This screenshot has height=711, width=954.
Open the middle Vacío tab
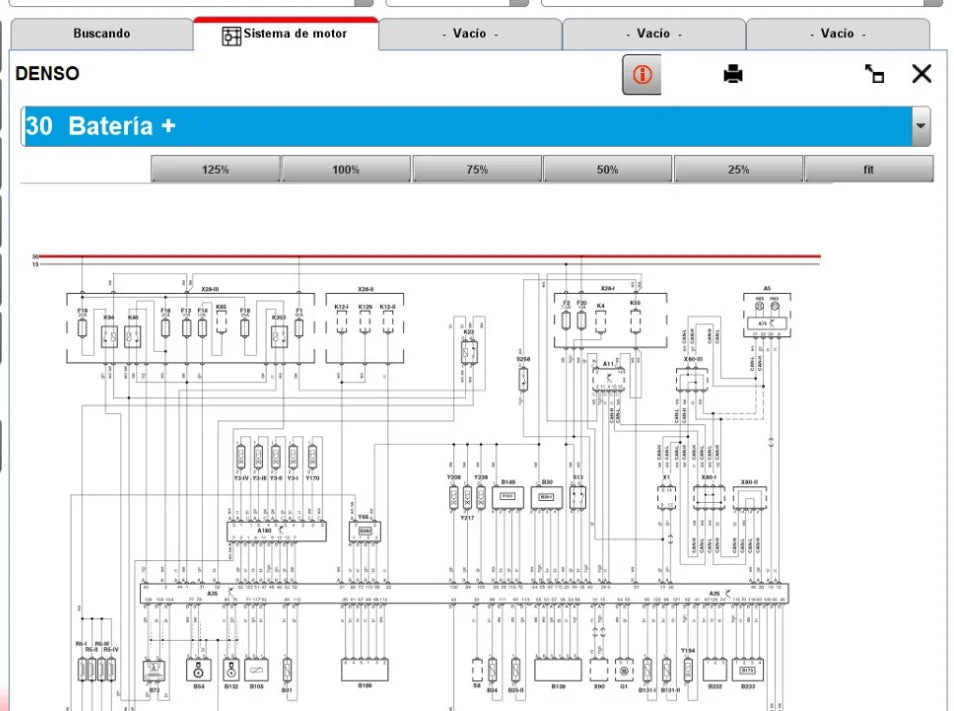click(652, 33)
